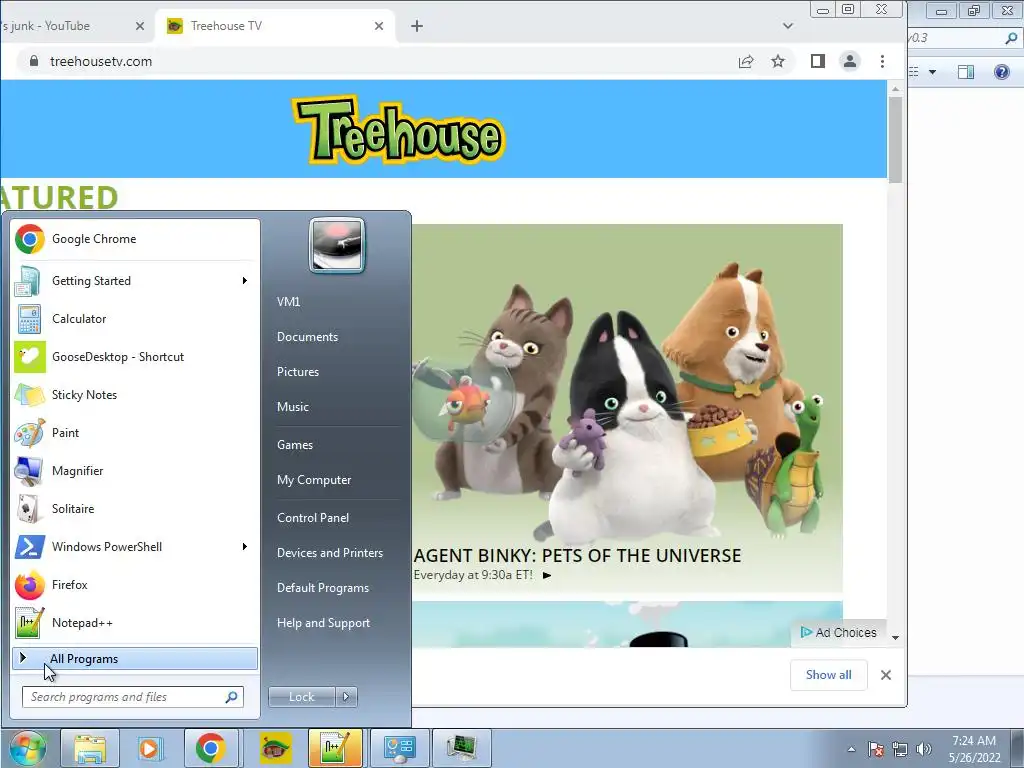Open Notepad++ from Start menu

[135, 622]
